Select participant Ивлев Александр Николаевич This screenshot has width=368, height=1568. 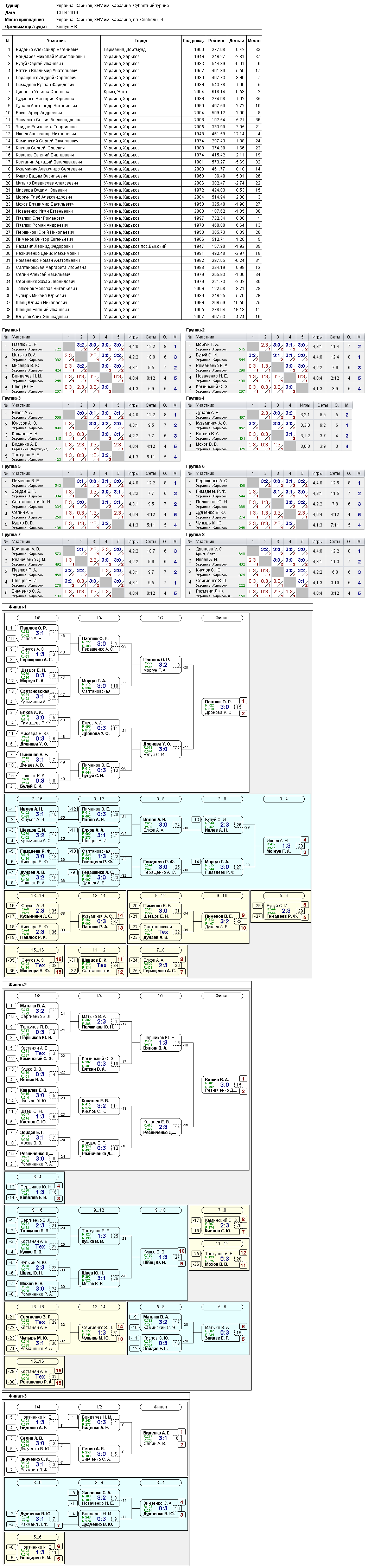(46, 134)
